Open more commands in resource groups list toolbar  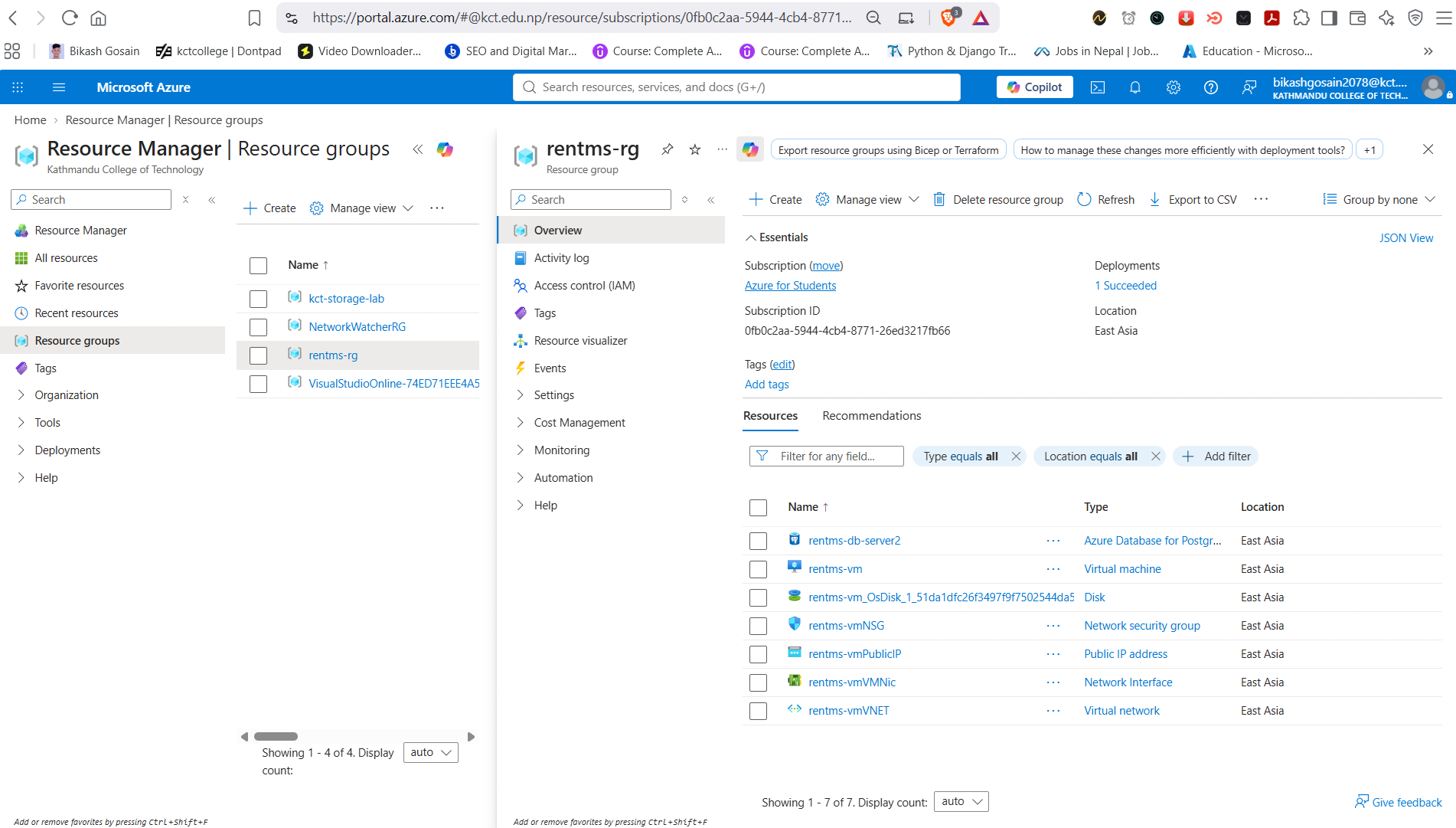click(437, 208)
